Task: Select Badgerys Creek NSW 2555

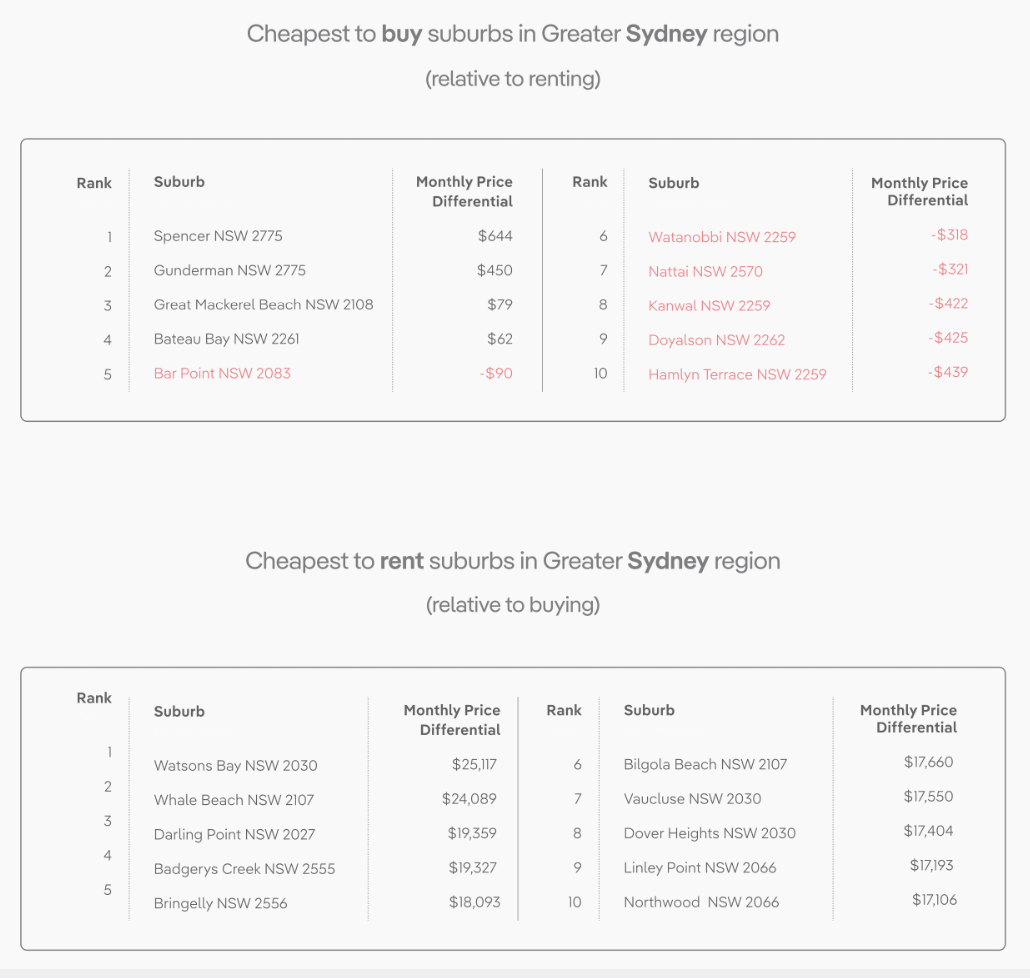Action: (244, 869)
